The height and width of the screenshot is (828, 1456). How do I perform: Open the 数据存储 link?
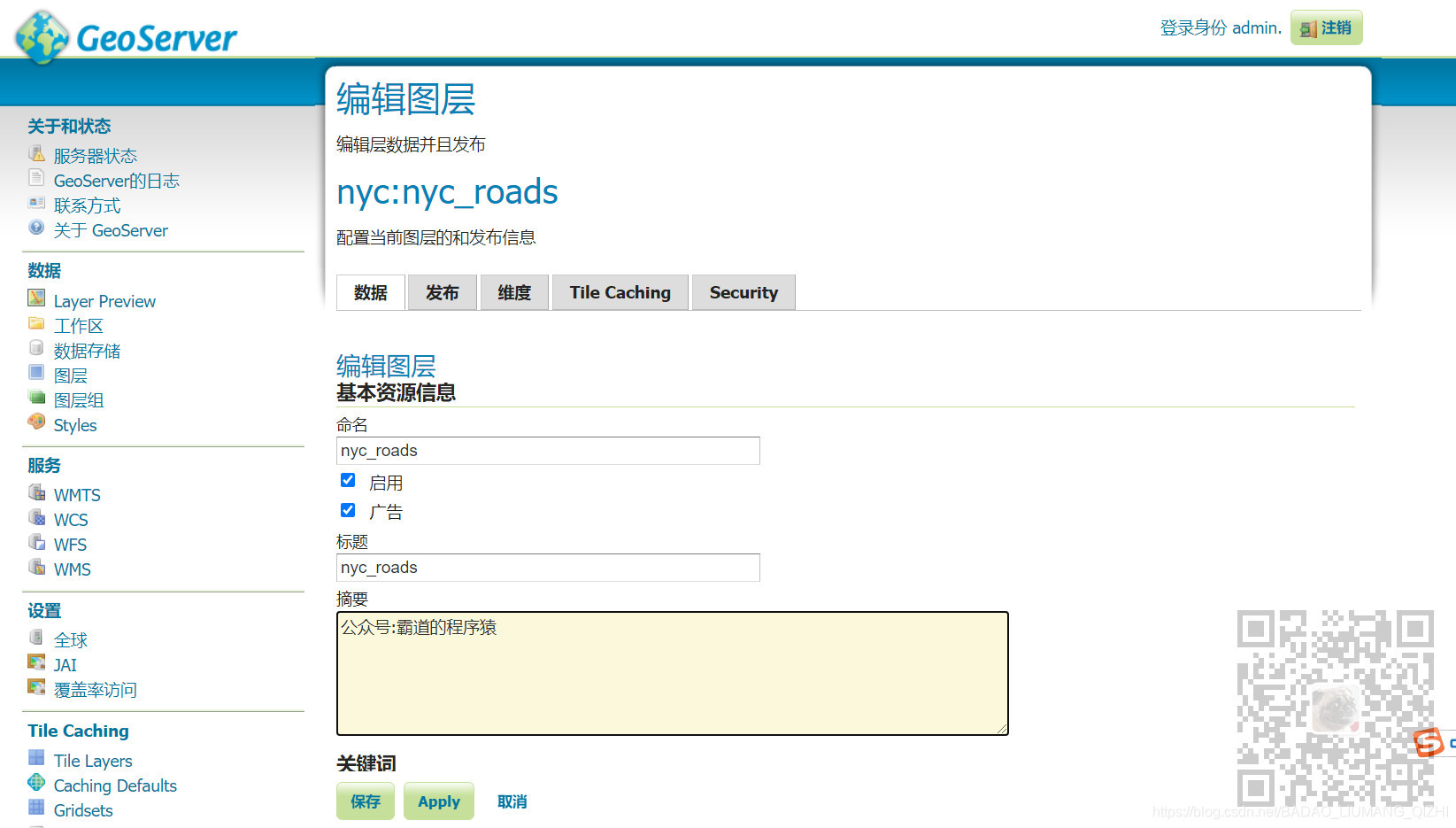click(x=87, y=351)
